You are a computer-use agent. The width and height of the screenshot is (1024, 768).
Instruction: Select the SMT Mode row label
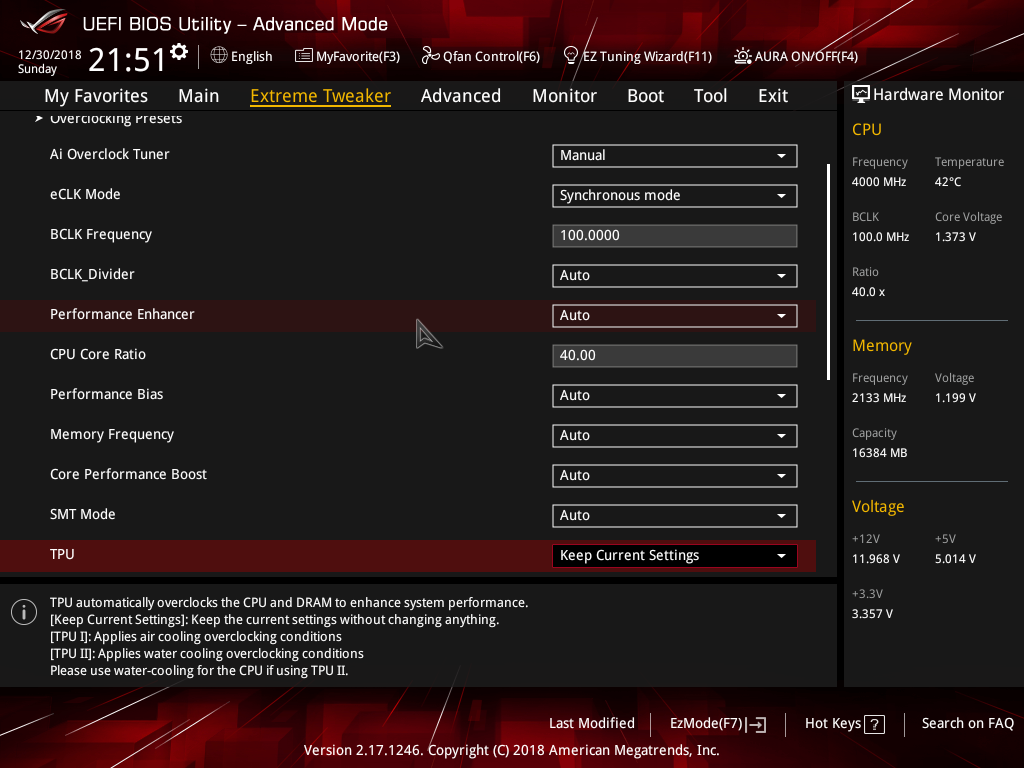point(82,514)
